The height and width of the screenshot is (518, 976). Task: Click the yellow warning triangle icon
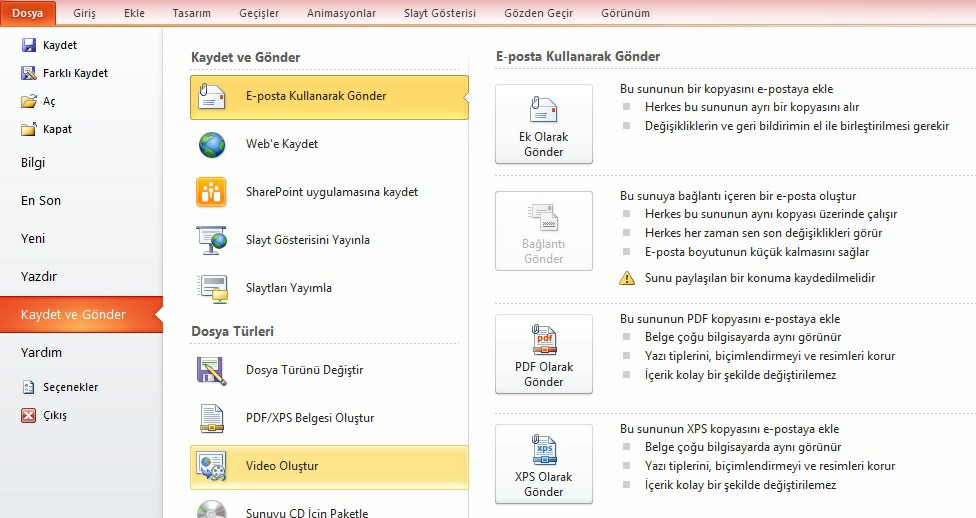pos(627,278)
